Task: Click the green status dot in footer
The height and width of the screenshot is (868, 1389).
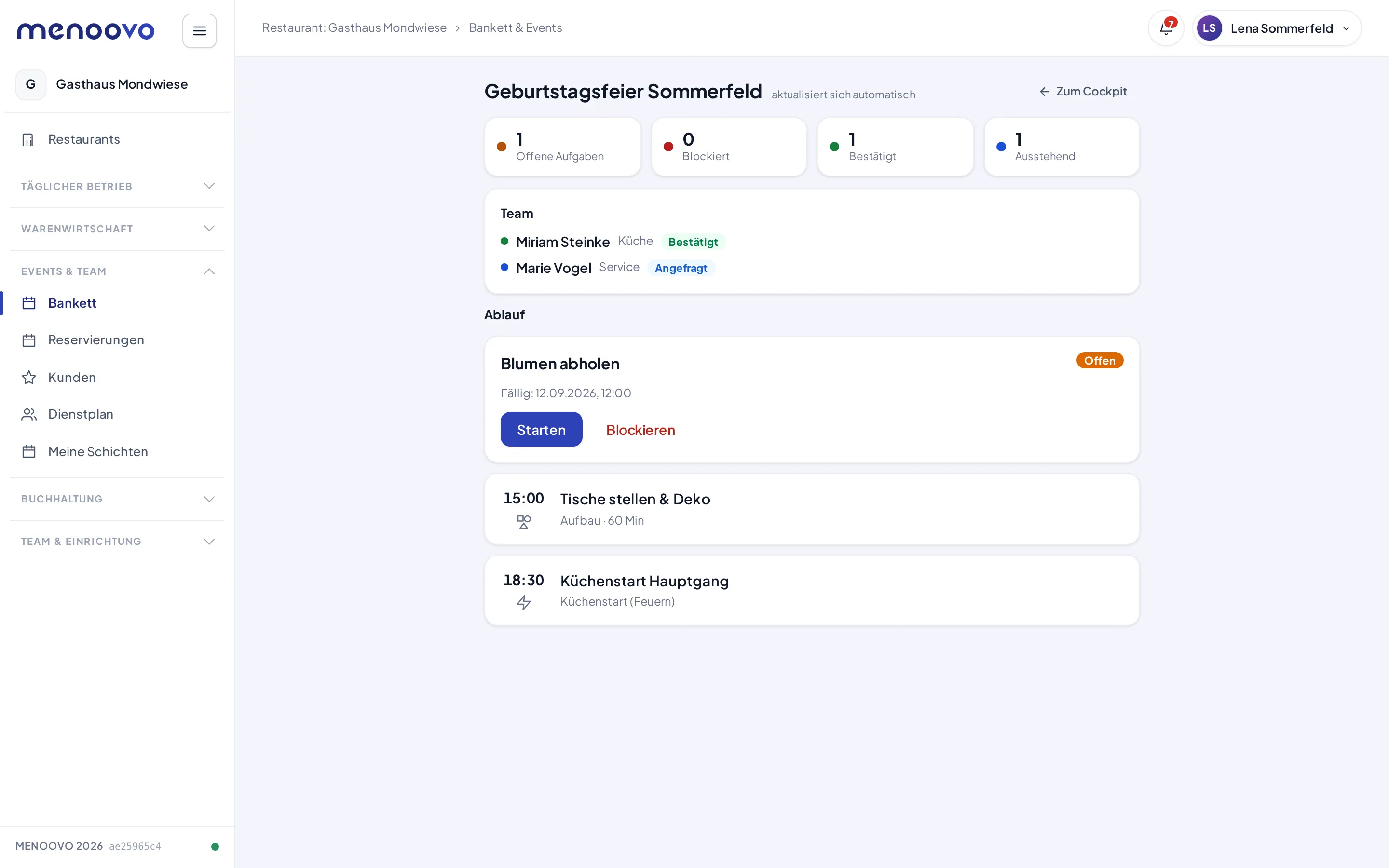Action: tap(215, 846)
